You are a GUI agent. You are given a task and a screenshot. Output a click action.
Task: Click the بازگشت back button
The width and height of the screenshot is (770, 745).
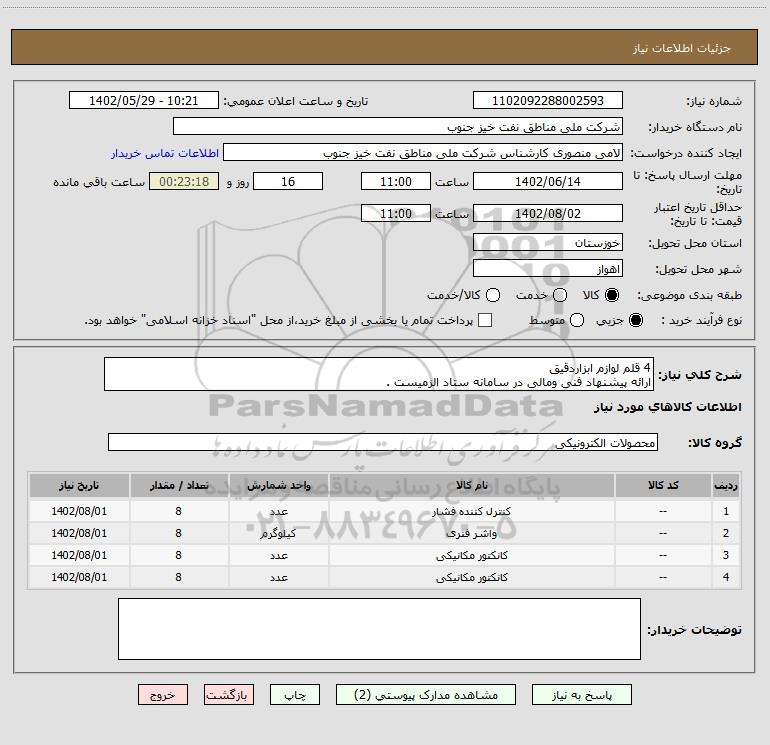click(229, 695)
